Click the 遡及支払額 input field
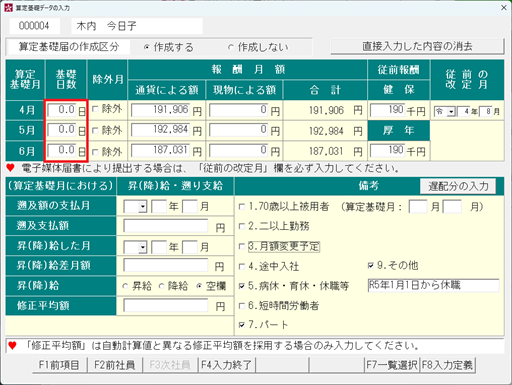 point(166,226)
